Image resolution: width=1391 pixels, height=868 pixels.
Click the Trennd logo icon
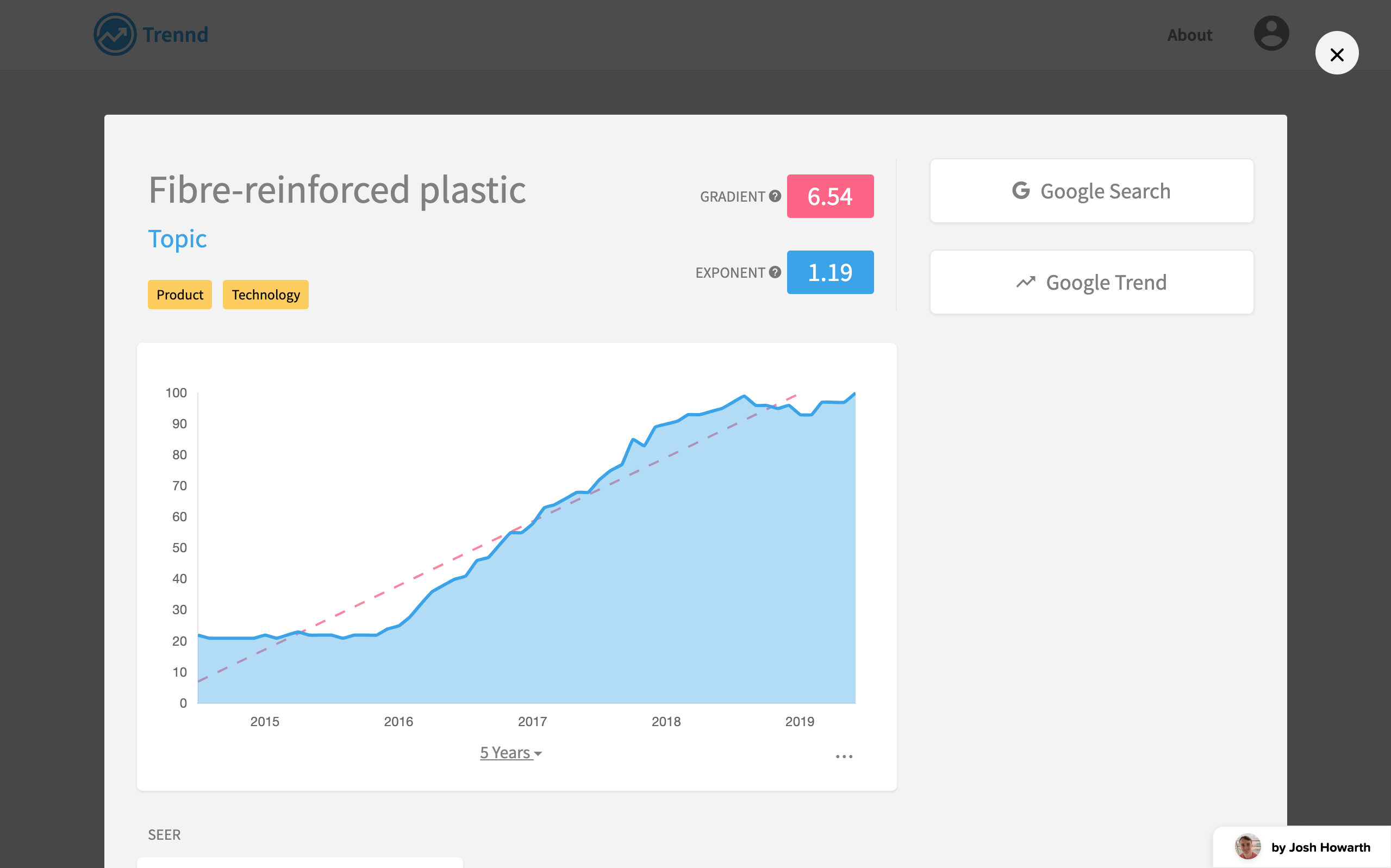(115, 34)
